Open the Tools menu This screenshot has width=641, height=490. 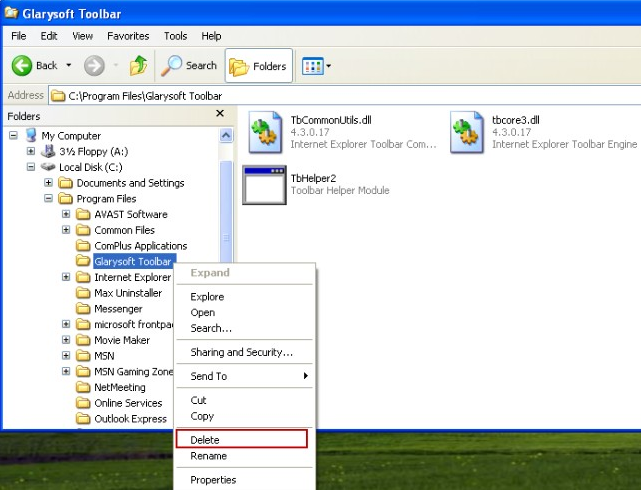(x=175, y=36)
